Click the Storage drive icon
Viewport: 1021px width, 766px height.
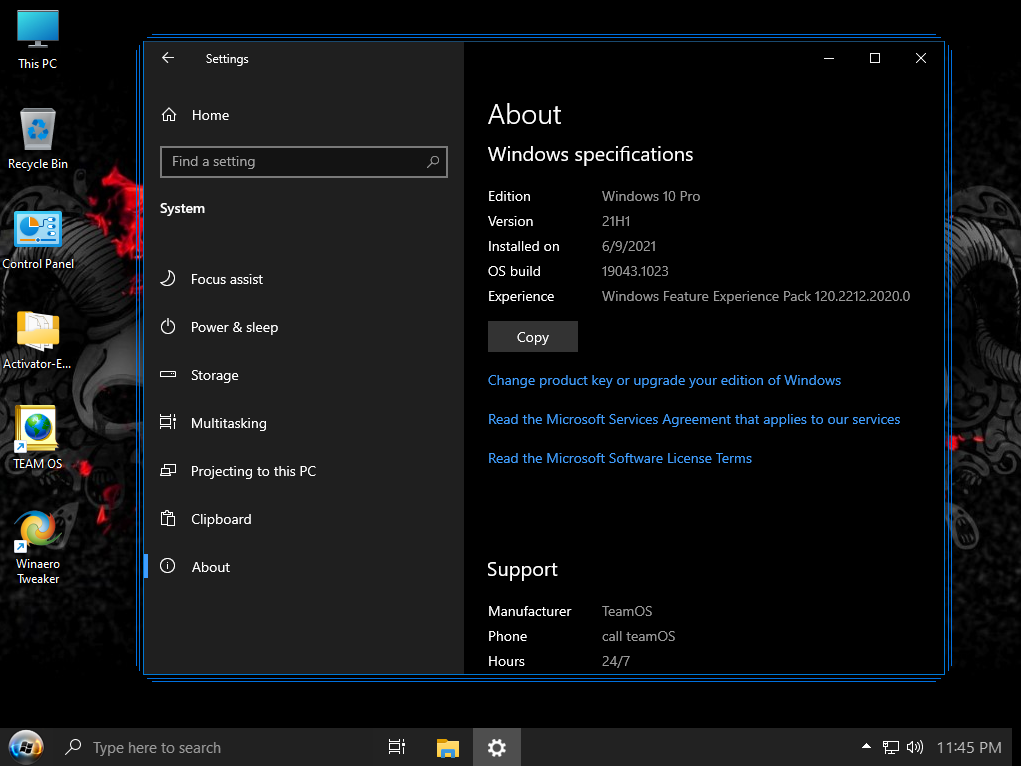pos(168,375)
